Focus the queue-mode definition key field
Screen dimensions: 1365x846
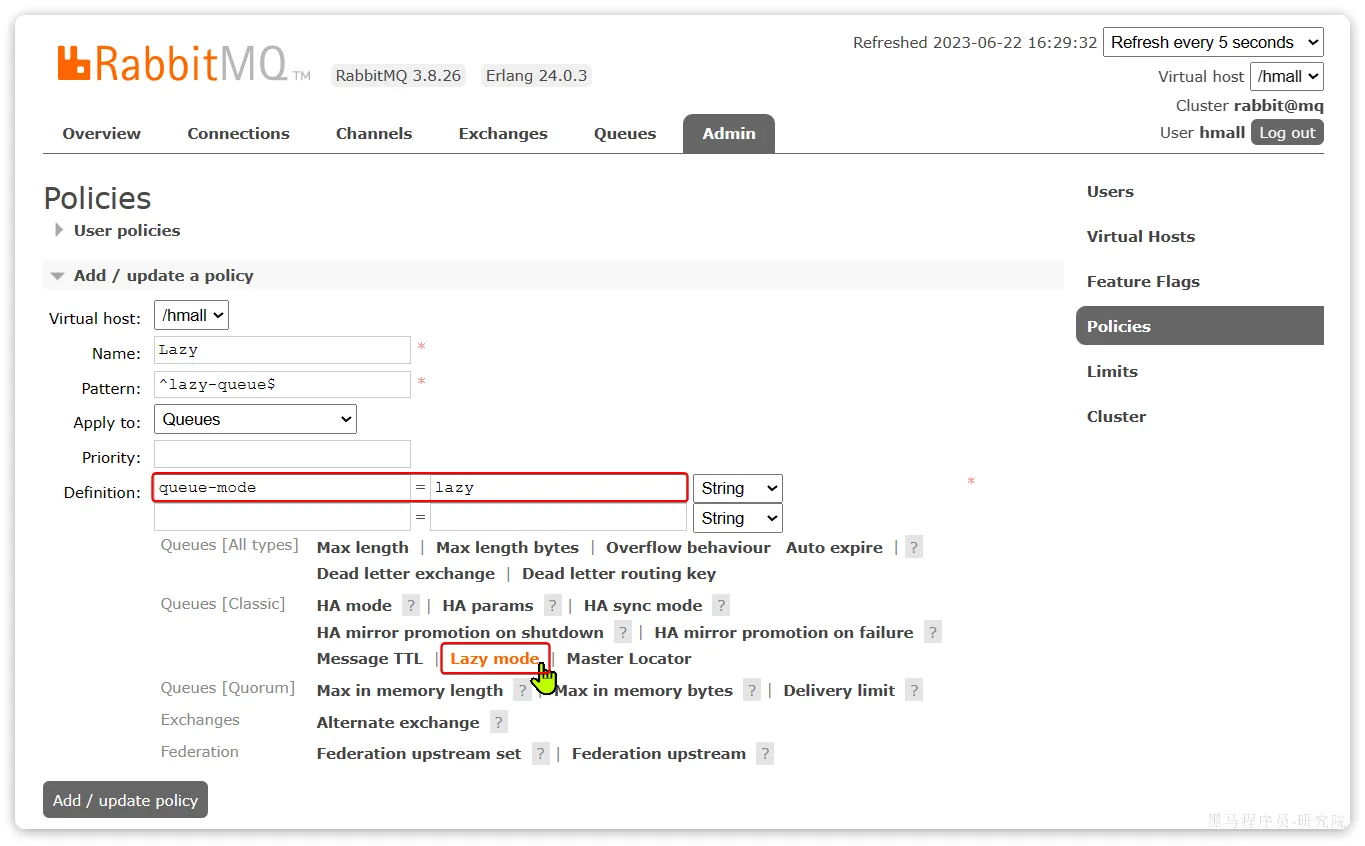[282, 488]
